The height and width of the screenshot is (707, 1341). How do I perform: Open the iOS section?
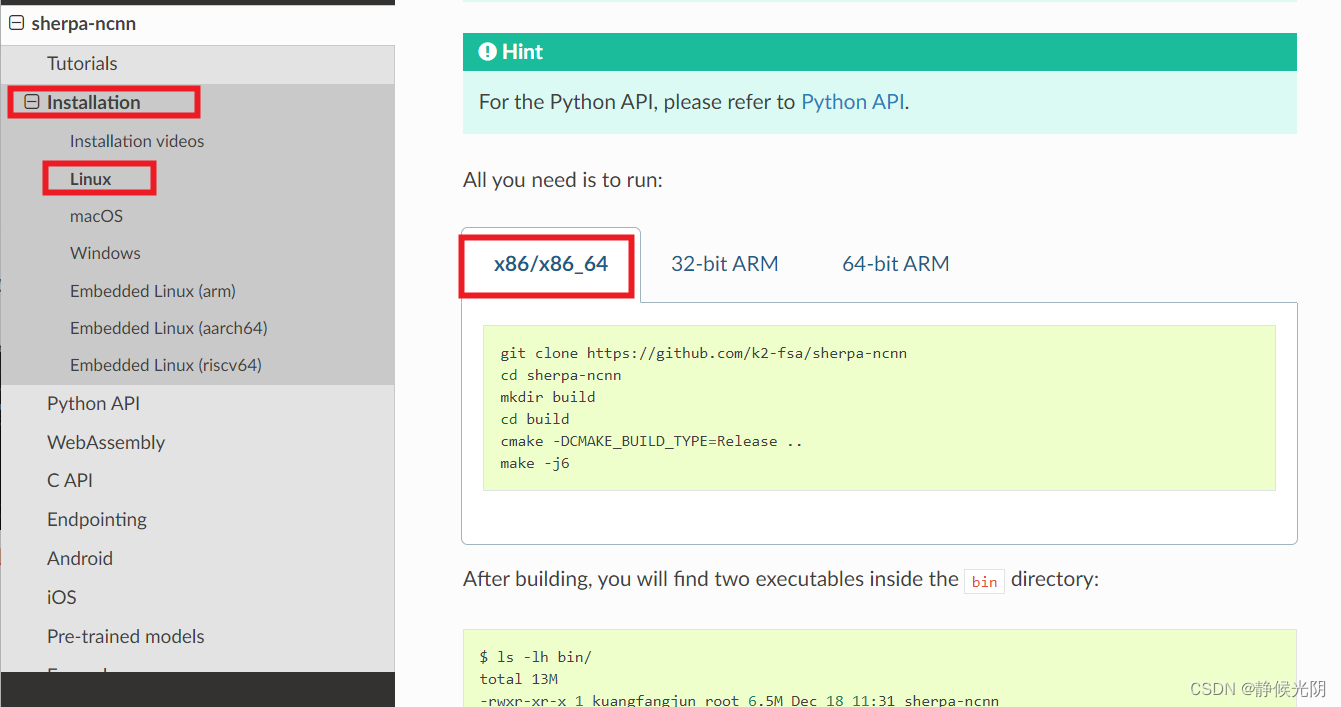pos(62,597)
